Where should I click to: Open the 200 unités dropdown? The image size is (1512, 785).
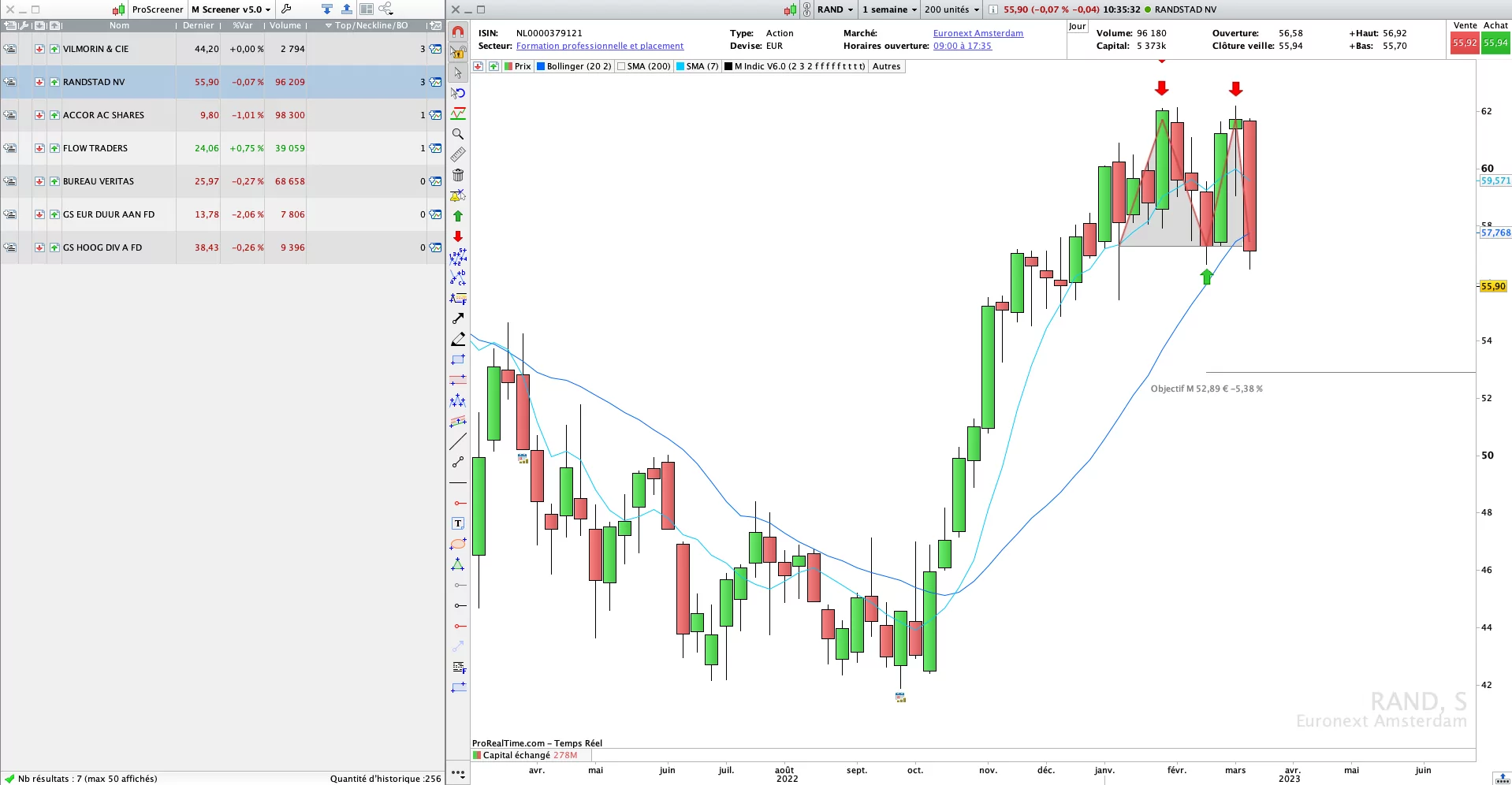952,9
